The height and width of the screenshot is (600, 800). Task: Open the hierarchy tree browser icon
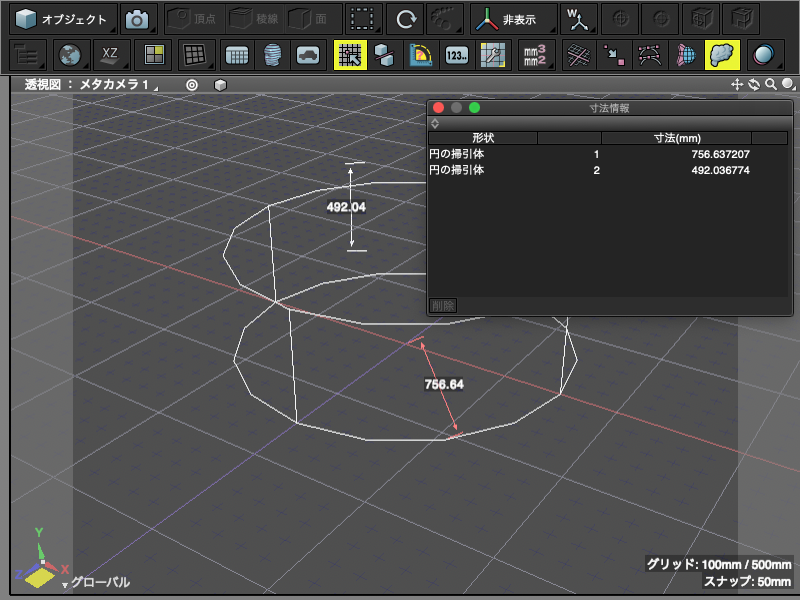(28, 55)
